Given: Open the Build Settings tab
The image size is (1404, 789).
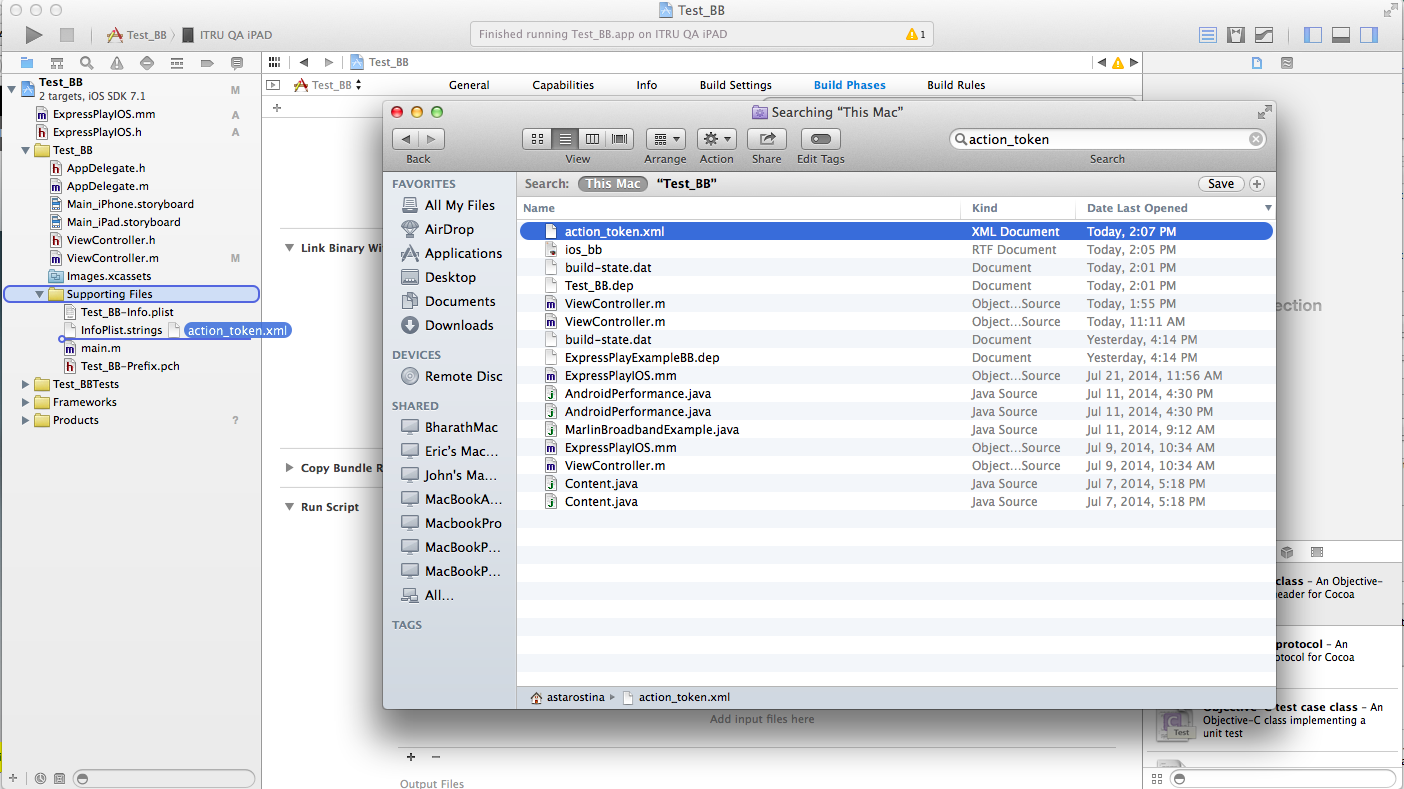Looking at the screenshot, I should (735, 85).
